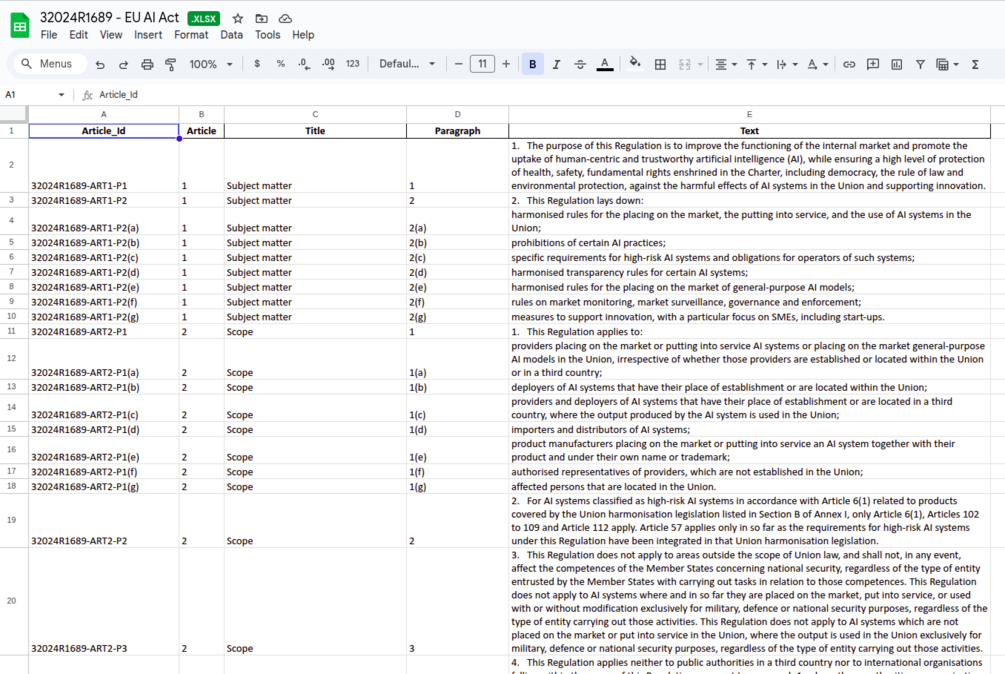This screenshot has width=1005, height=674.
Task: Select cell 32024R1689-ART2-P3
Action: coord(104,601)
